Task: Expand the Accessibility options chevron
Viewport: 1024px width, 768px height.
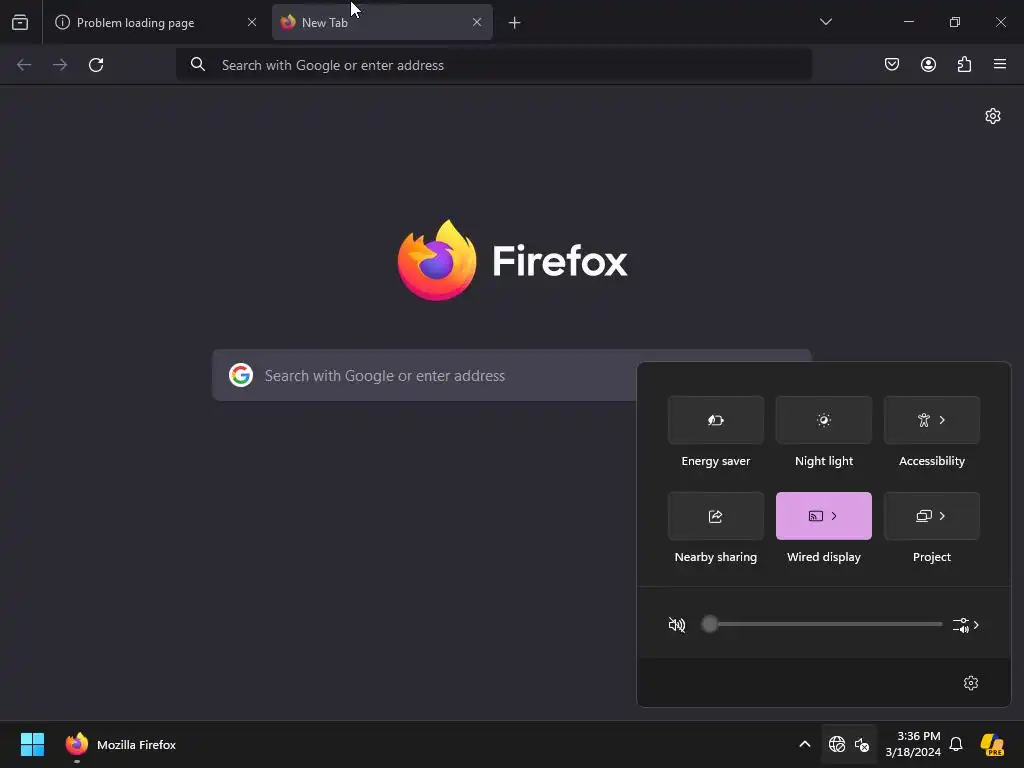Action: click(942, 420)
